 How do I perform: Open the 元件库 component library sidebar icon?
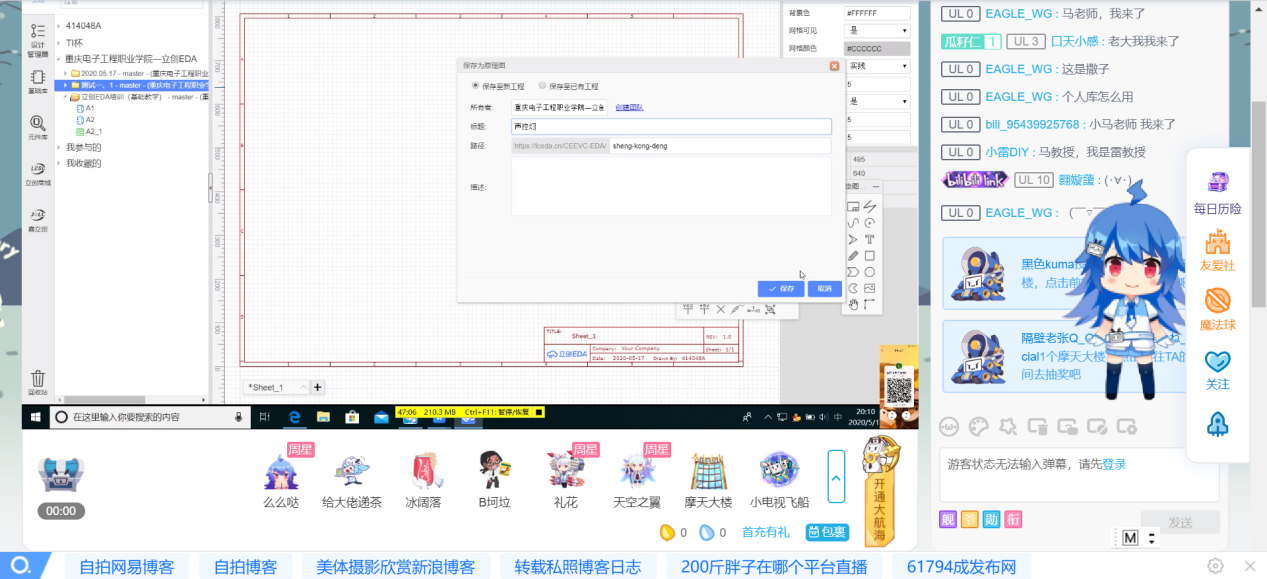(x=37, y=126)
